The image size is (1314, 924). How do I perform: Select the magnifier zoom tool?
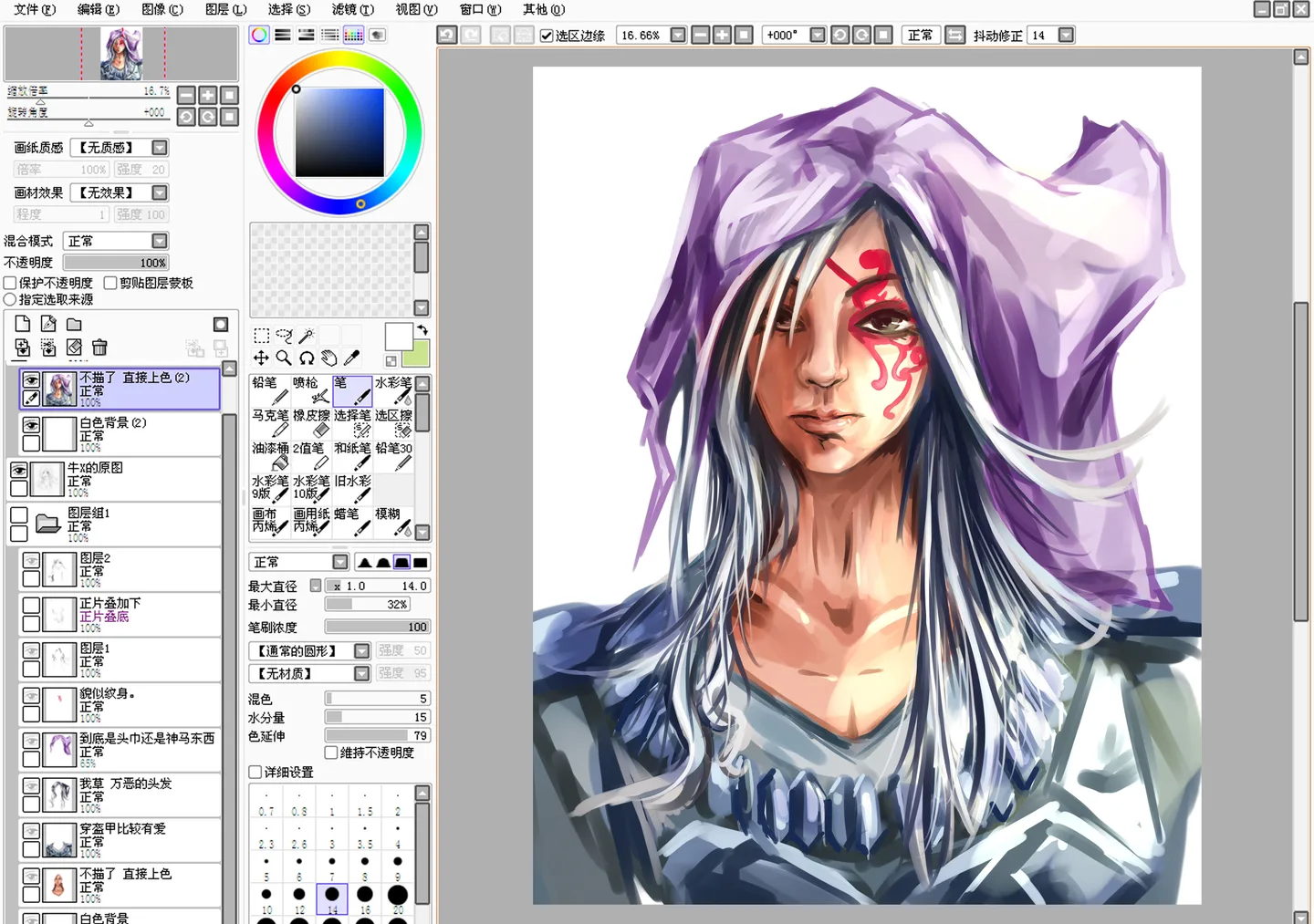(284, 358)
